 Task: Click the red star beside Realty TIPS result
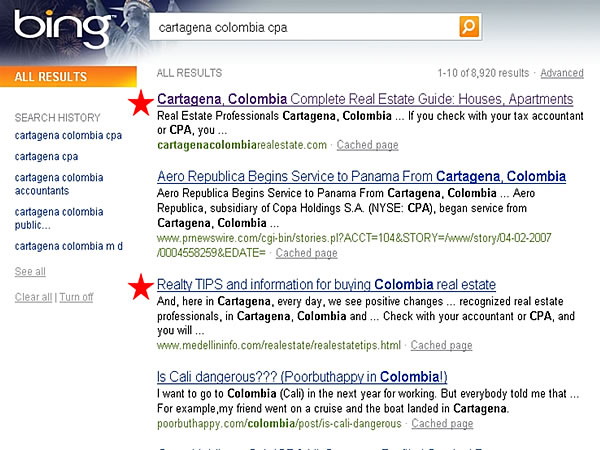pos(142,287)
